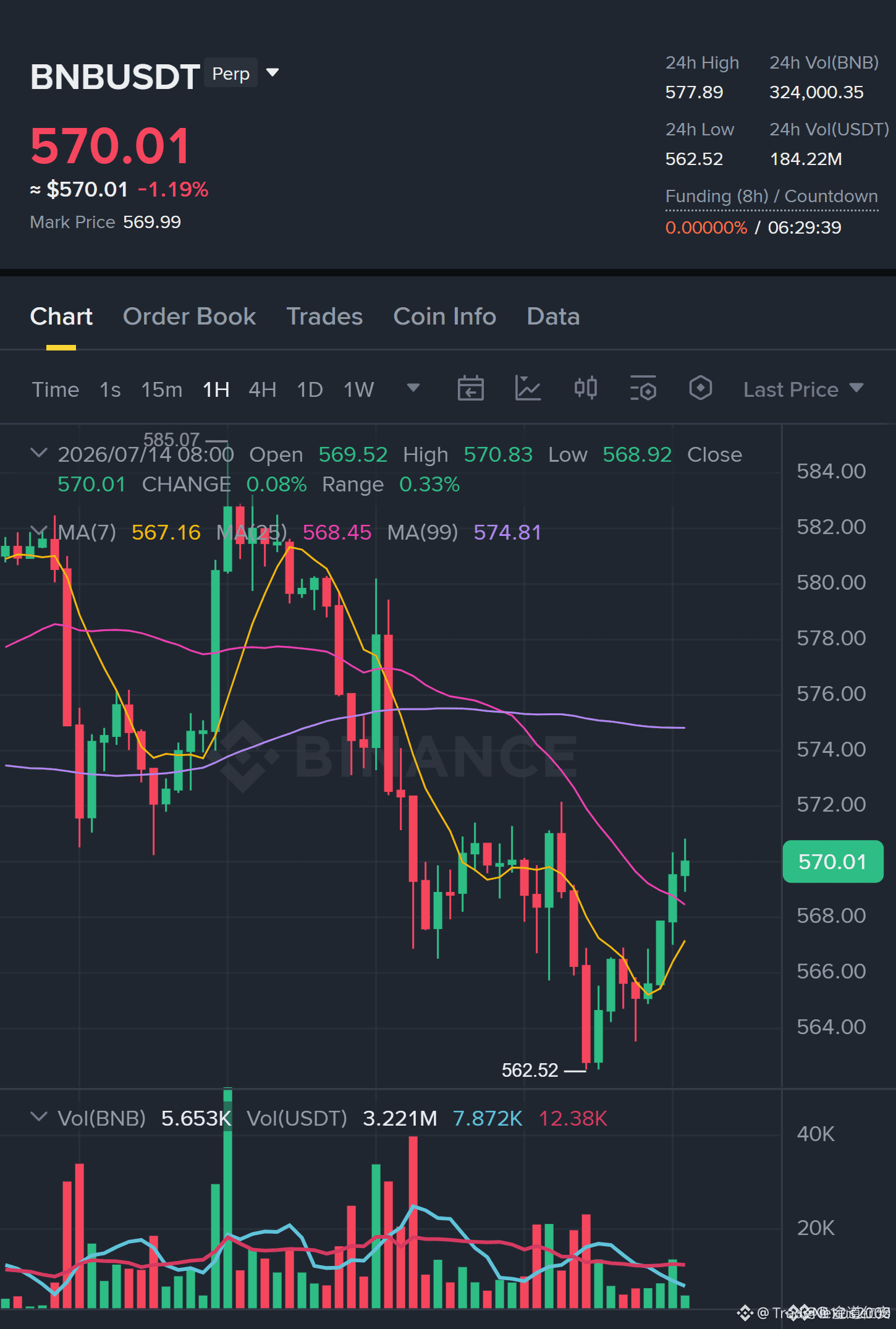896x1329 pixels.
Task: Open chart display settings icon
Action: (643, 389)
